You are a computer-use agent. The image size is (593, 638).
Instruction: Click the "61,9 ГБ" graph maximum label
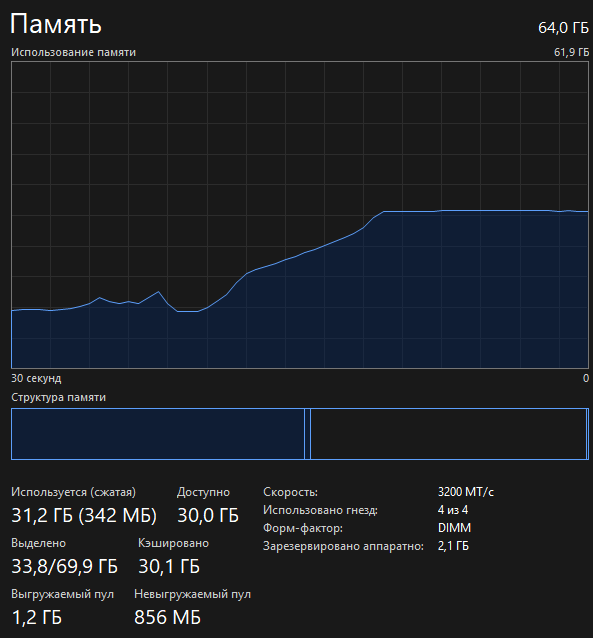[x=571, y=52]
